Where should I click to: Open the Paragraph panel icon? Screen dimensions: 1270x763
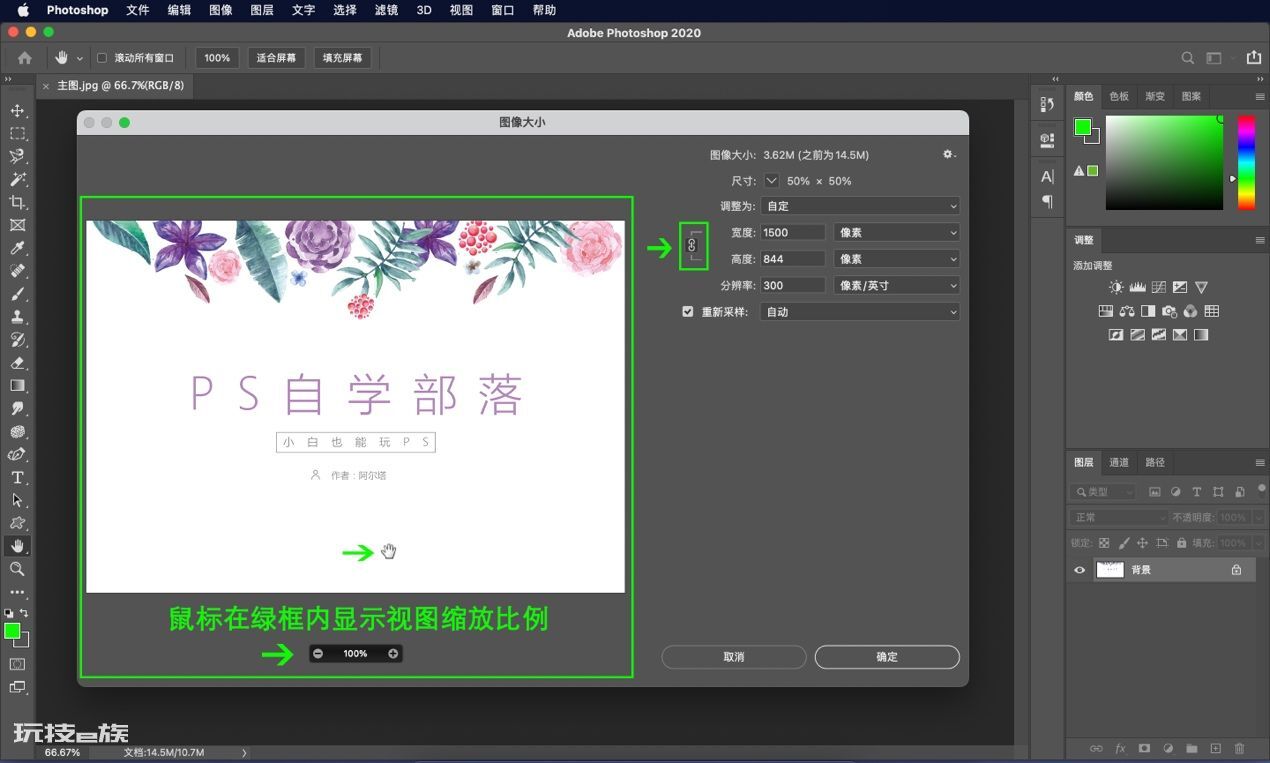pos(1047,201)
